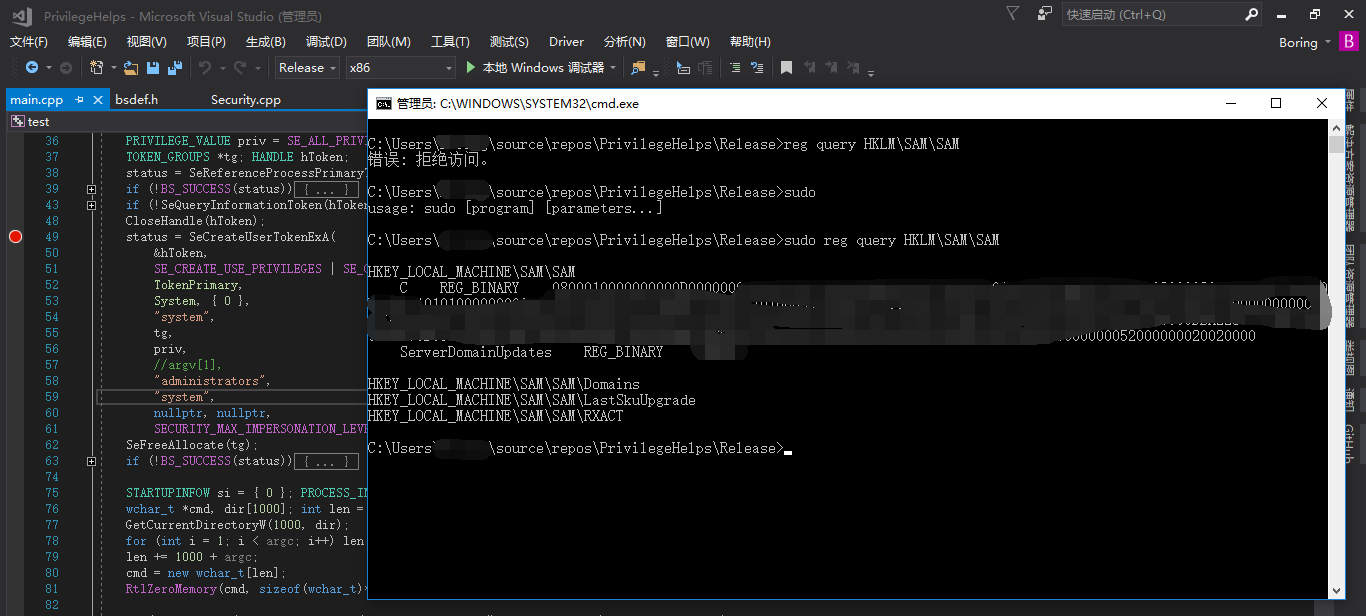Click the navigate forward arrow icon
Image resolution: width=1366 pixels, height=616 pixels.
pos(65,68)
